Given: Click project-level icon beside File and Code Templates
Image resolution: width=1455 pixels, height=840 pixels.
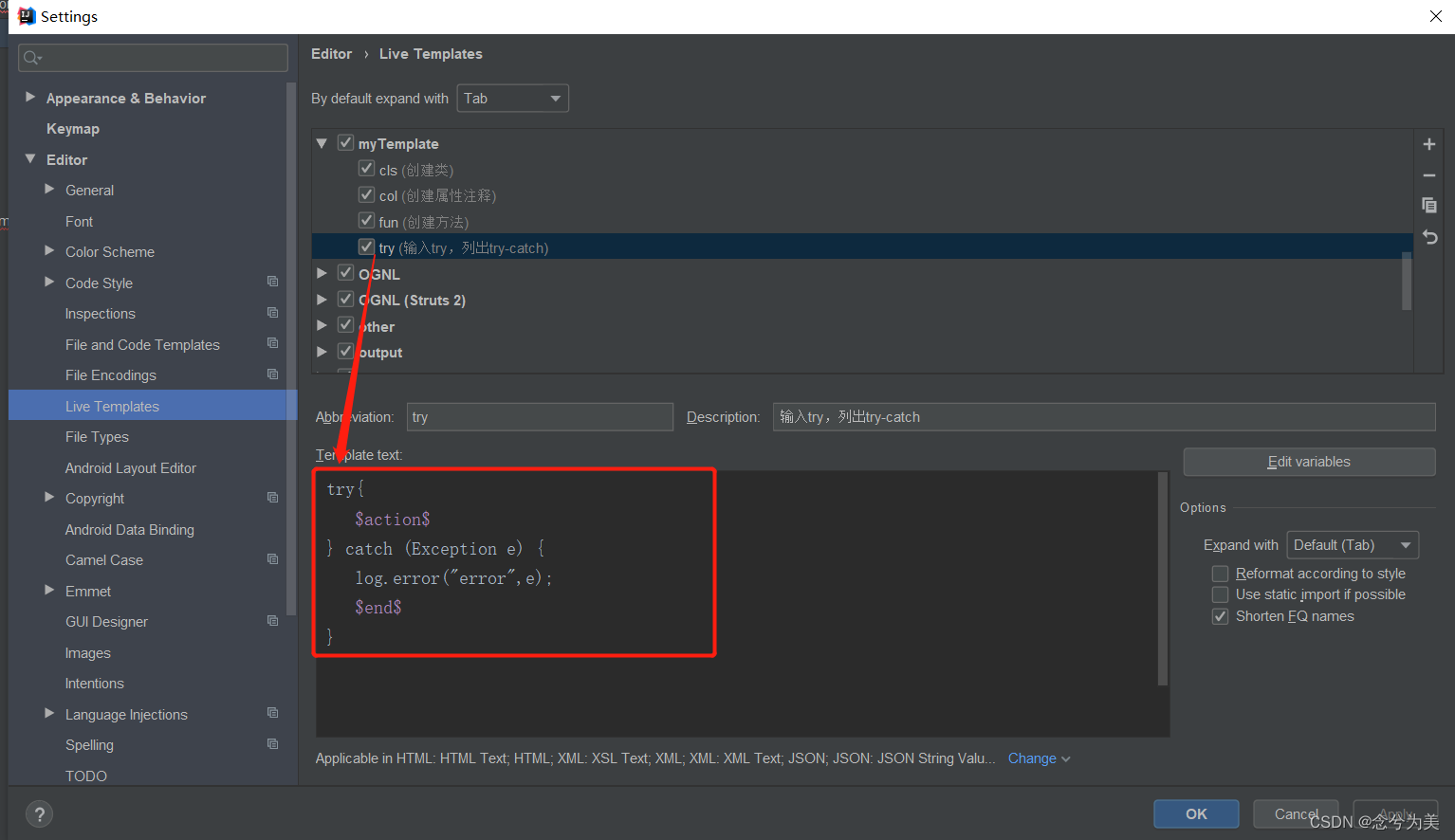Looking at the screenshot, I should tap(272, 343).
